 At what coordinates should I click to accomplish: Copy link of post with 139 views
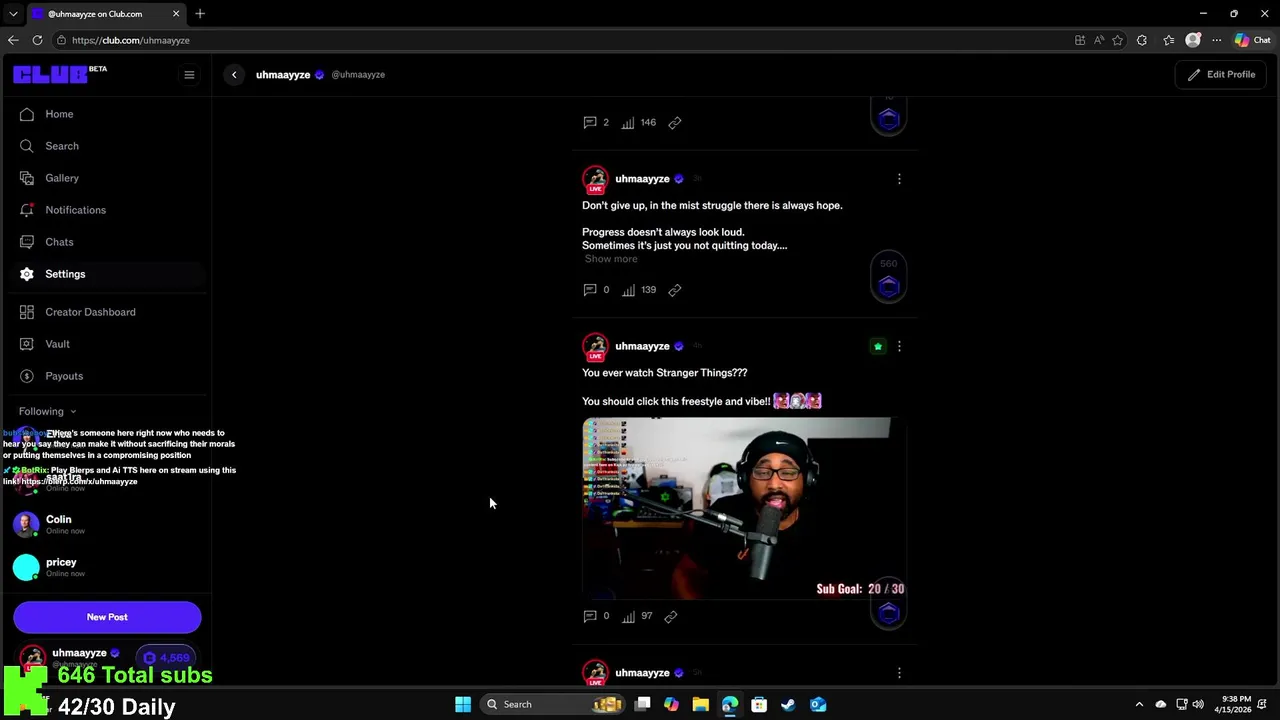pyautogui.click(x=675, y=290)
